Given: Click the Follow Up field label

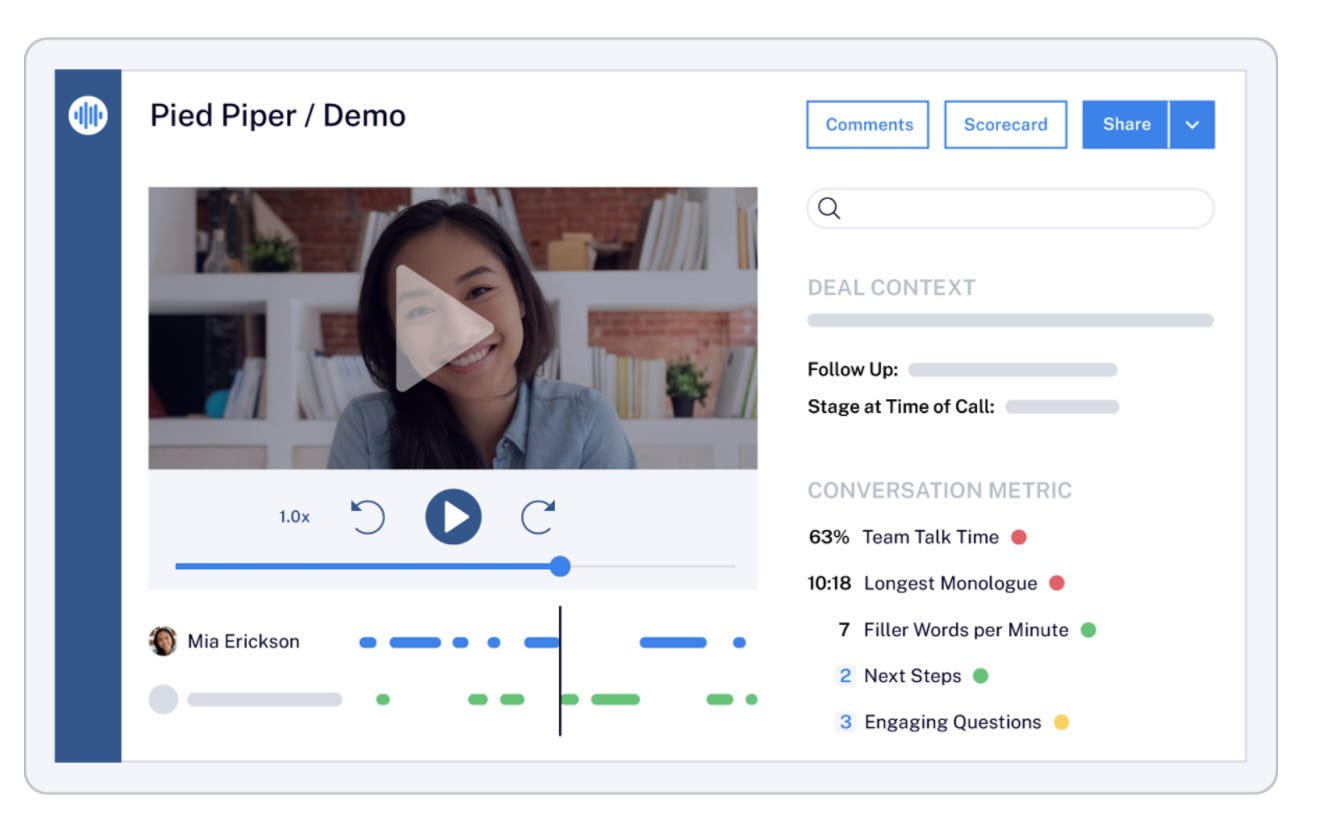Looking at the screenshot, I should (853, 370).
